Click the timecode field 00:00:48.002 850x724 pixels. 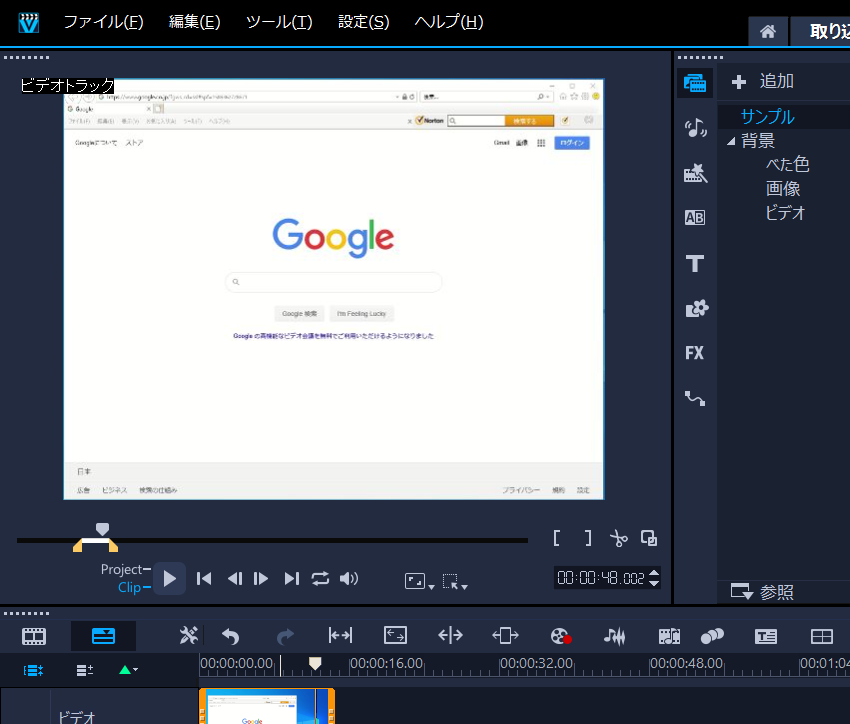[x=600, y=578]
